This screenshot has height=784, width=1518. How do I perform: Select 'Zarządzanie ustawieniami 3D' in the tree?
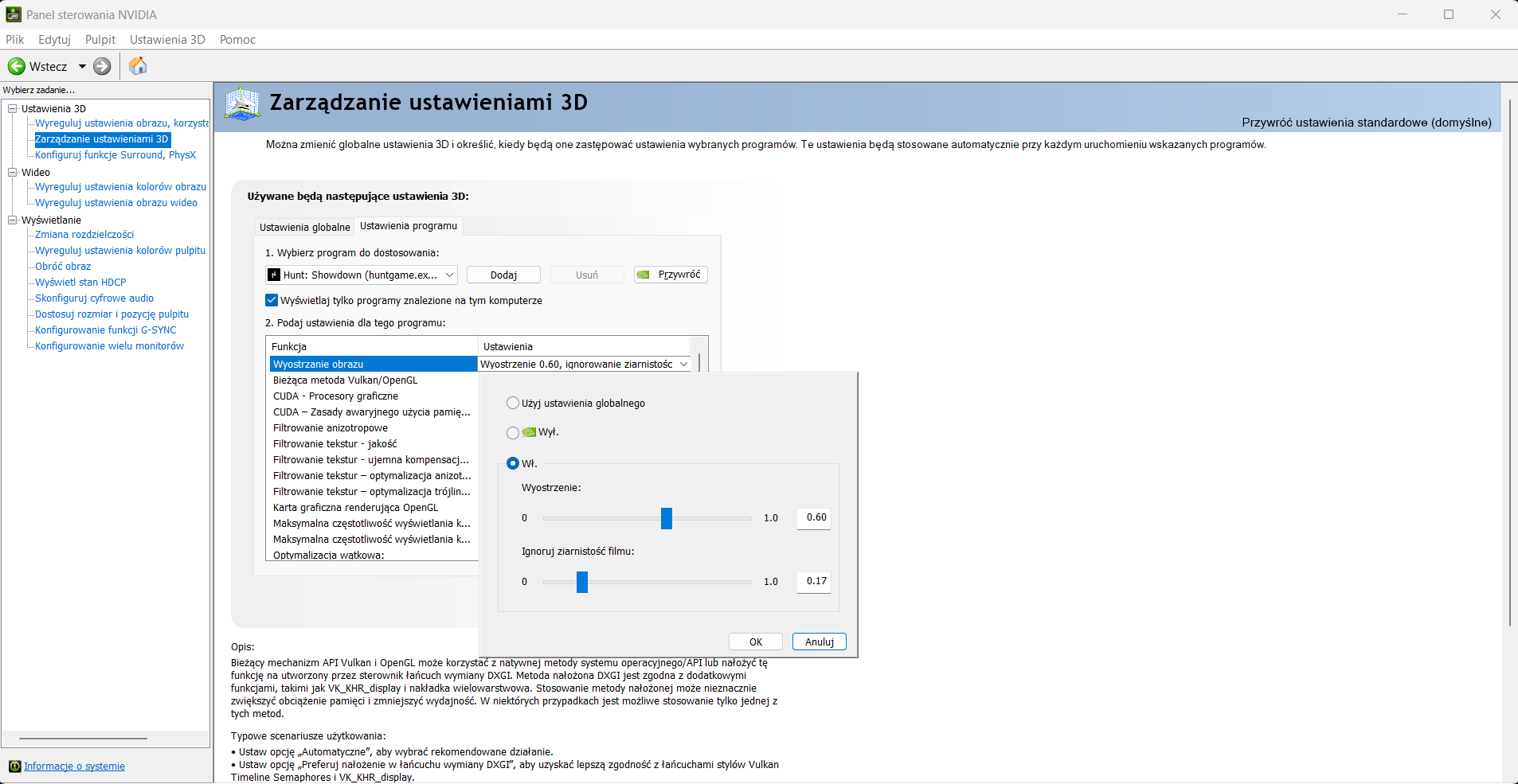click(x=102, y=139)
